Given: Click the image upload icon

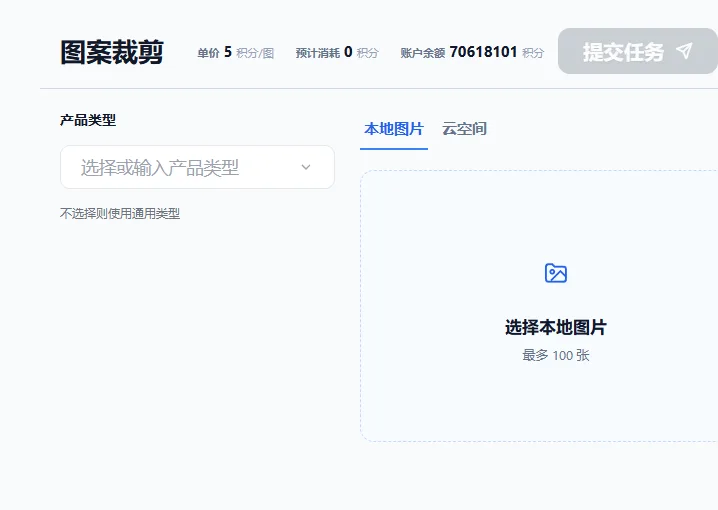Looking at the screenshot, I should 556,273.
